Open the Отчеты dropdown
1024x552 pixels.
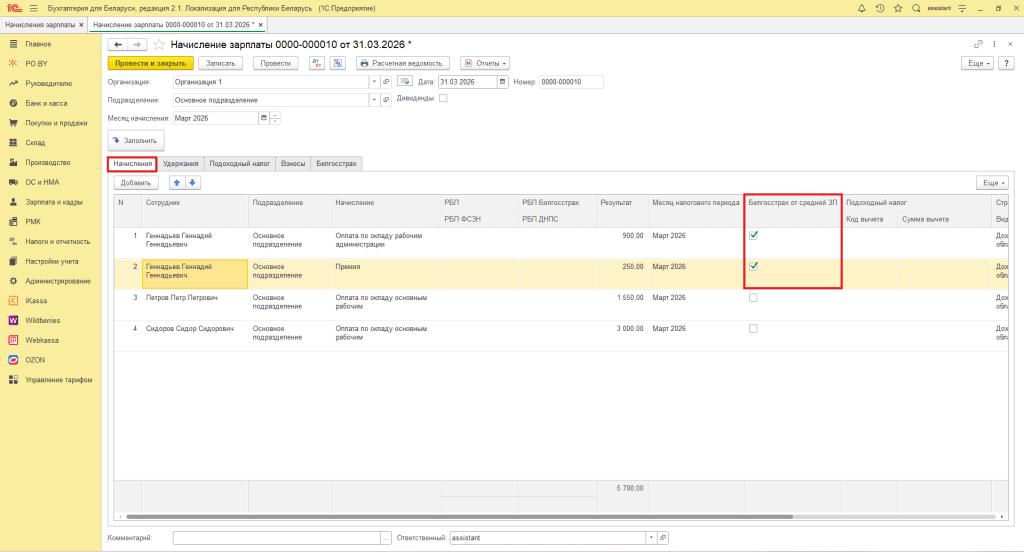coord(485,63)
